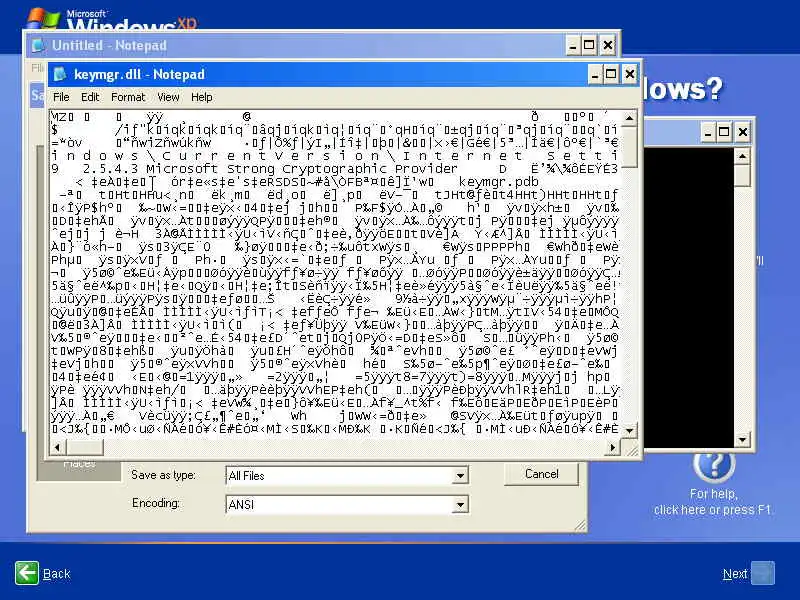Maximize the keymgr.dll Notepad window

coord(611,74)
